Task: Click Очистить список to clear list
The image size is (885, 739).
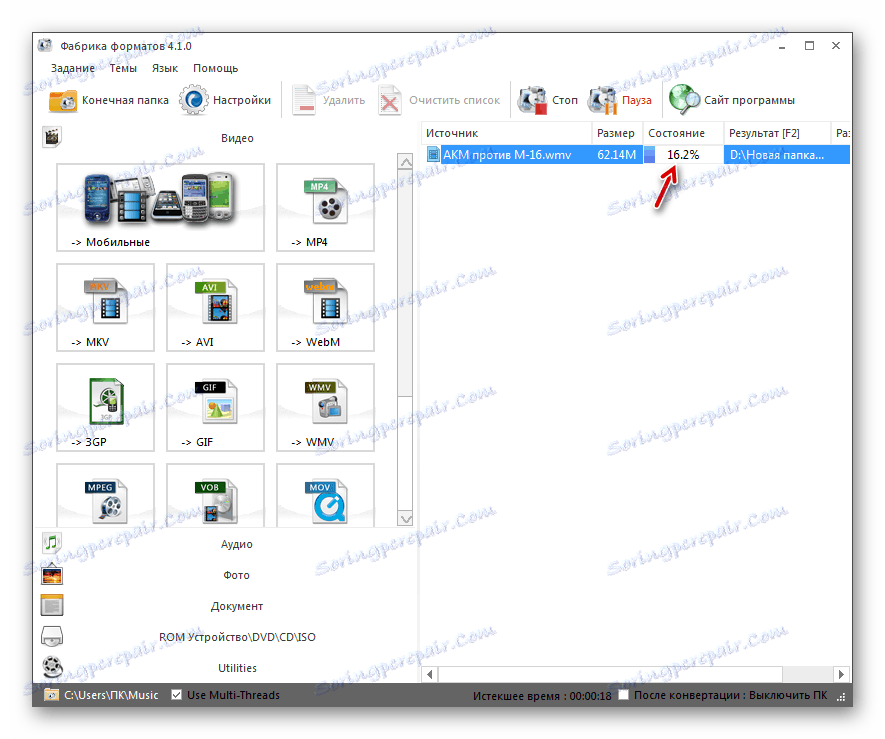Action: click(x=439, y=100)
